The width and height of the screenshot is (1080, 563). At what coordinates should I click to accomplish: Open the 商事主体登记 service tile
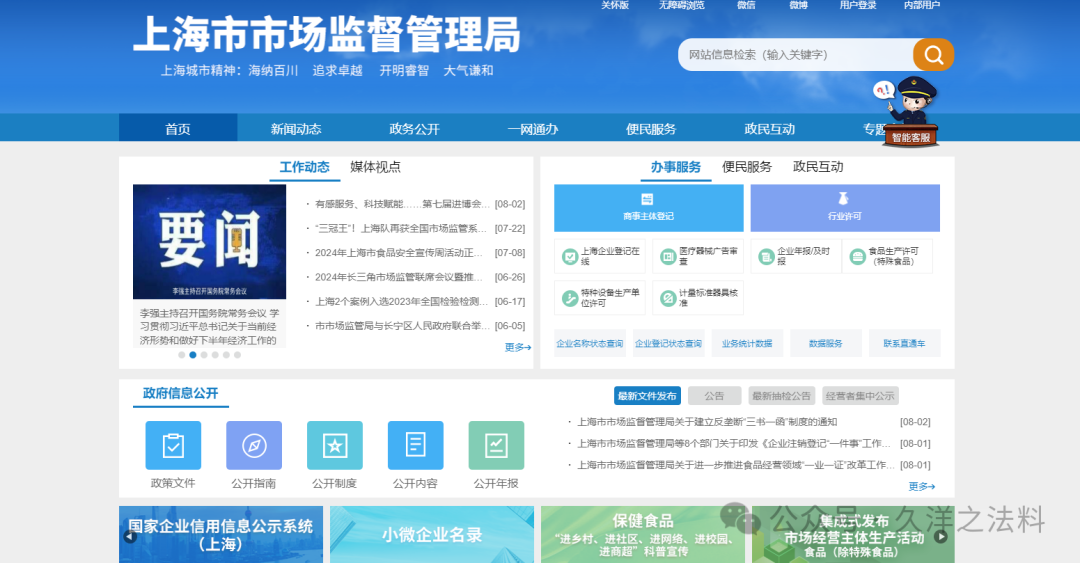coord(648,207)
